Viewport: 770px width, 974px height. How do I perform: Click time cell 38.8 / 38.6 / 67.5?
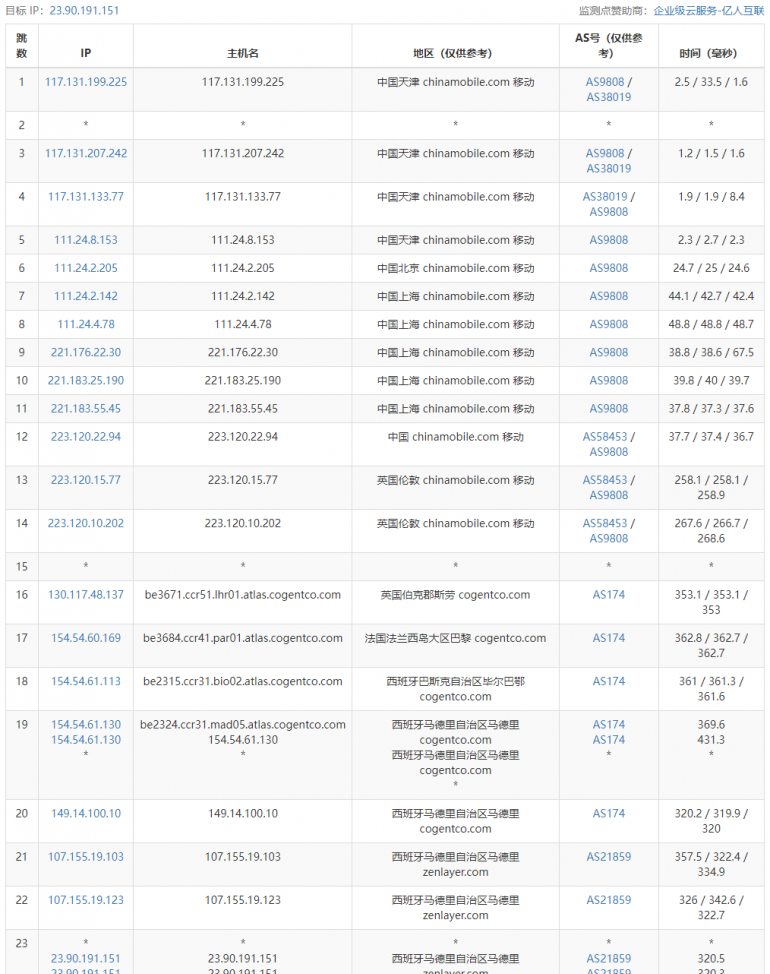tap(711, 352)
